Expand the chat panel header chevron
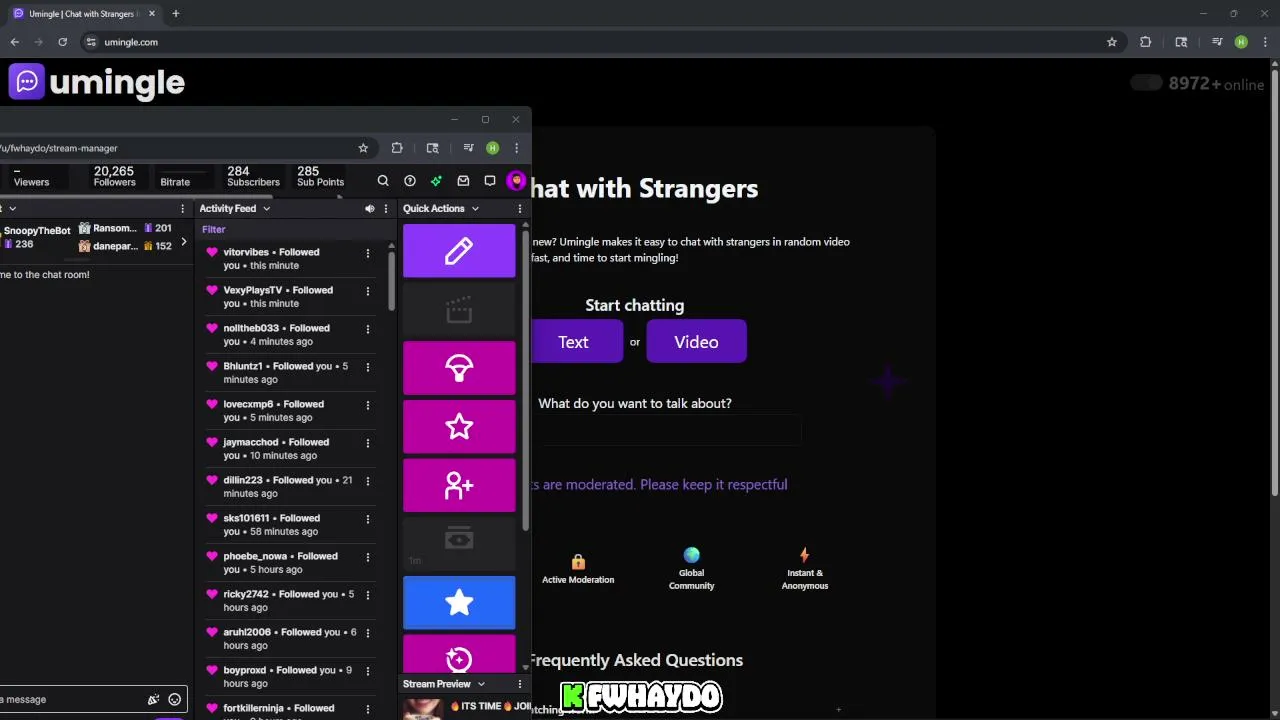Viewport: 1280px width, 720px height. click(12, 209)
